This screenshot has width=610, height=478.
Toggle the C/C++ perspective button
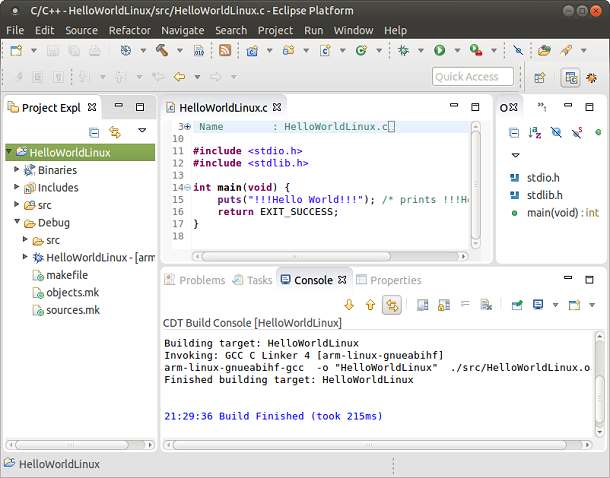pyautogui.click(x=571, y=77)
